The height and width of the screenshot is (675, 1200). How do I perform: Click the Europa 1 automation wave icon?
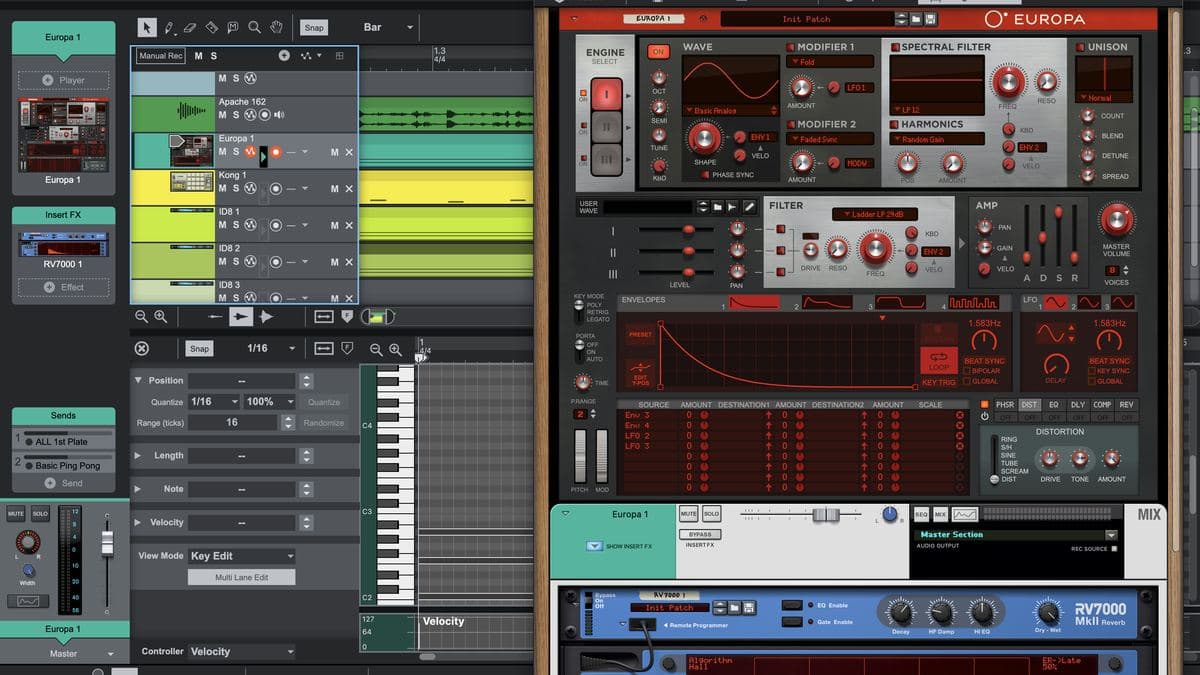click(x=250, y=151)
